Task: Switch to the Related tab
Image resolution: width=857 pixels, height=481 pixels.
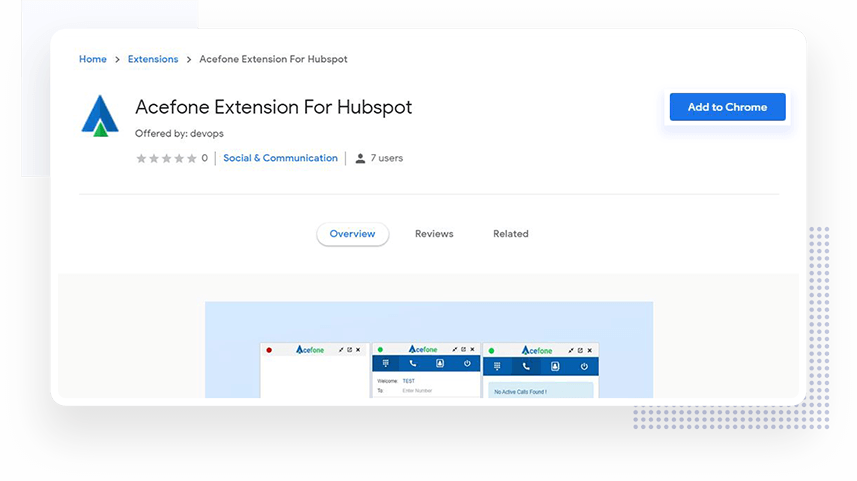Action: tap(510, 234)
